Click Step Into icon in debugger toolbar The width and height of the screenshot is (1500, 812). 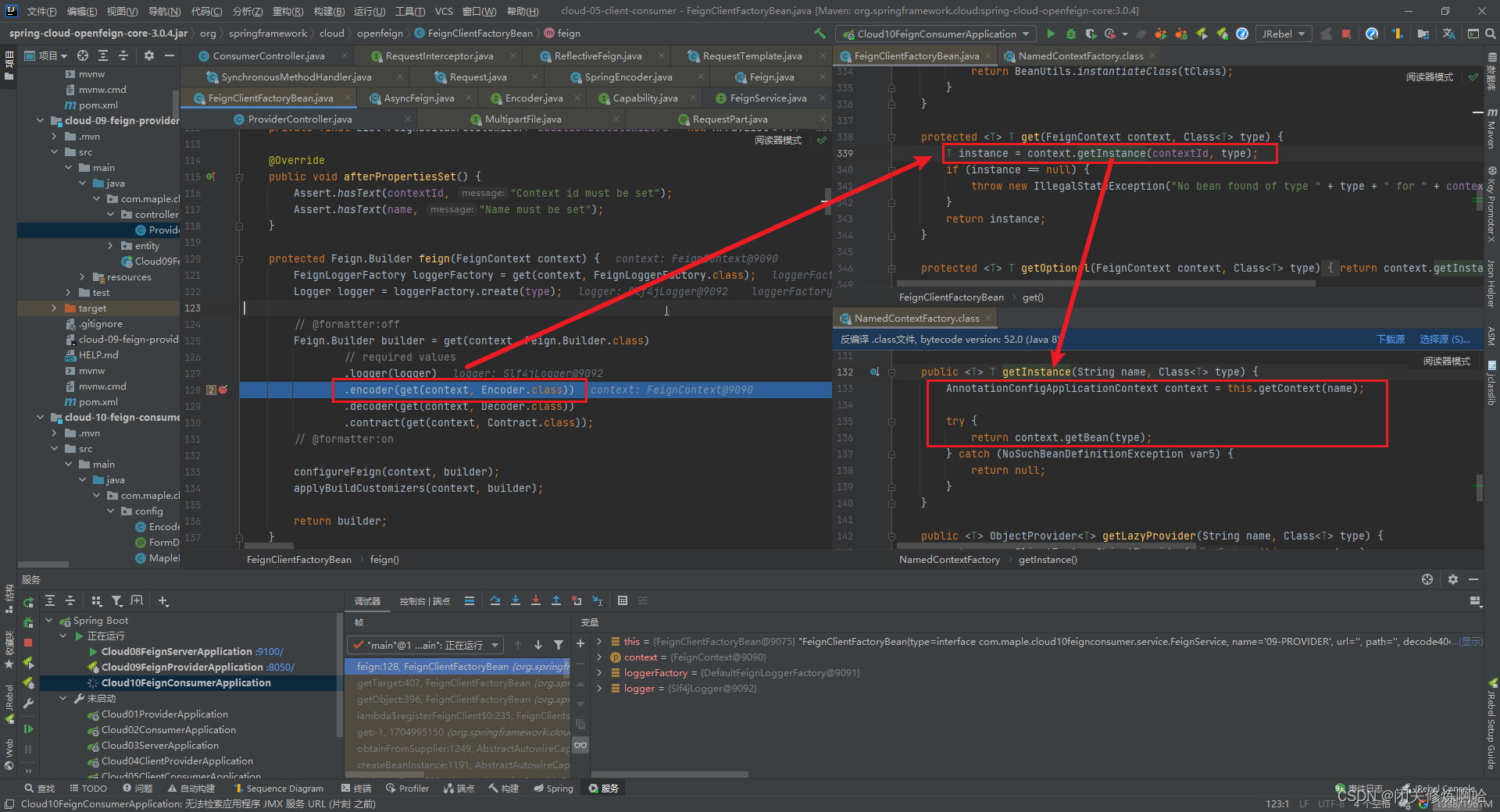tap(516, 600)
